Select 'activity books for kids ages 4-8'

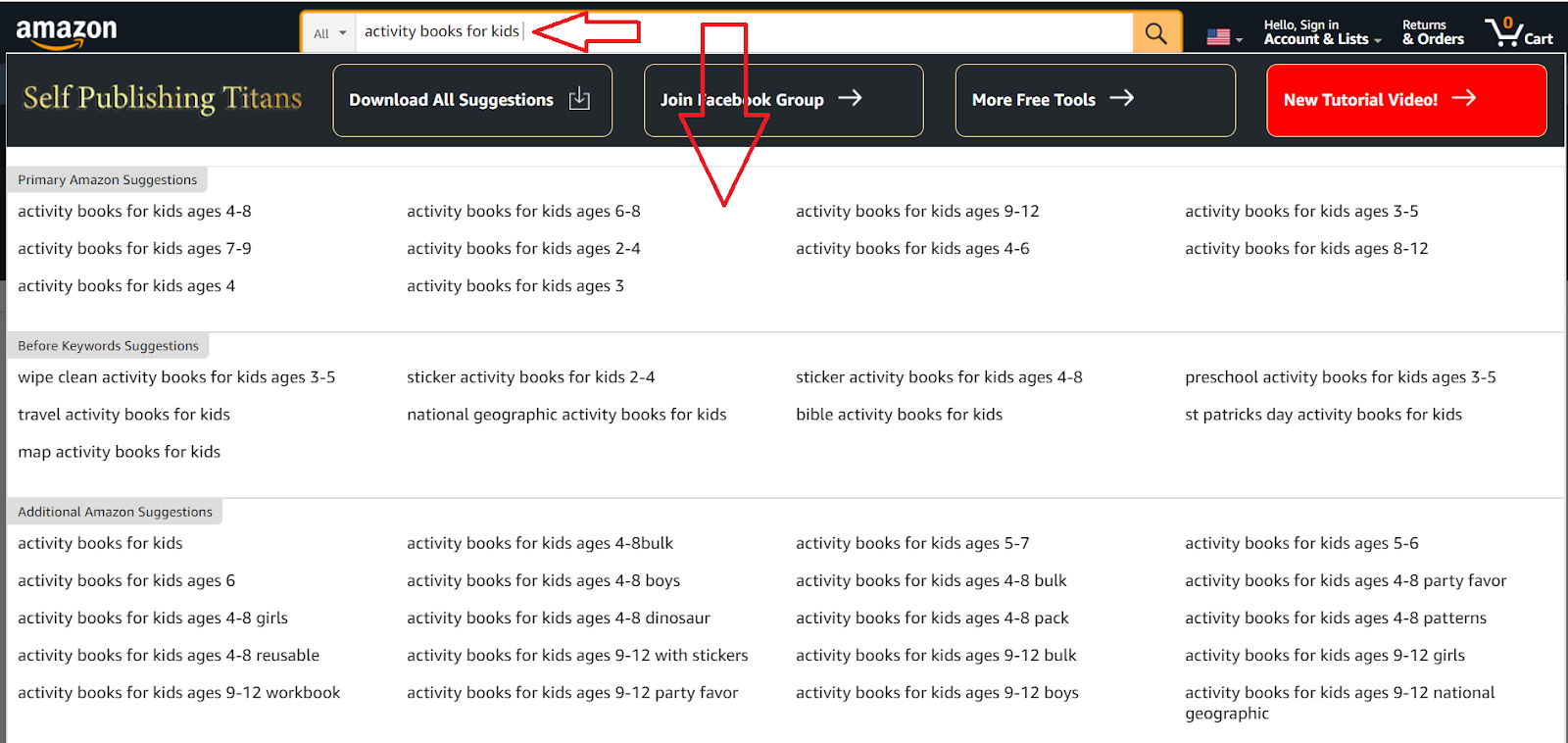point(134,212)
